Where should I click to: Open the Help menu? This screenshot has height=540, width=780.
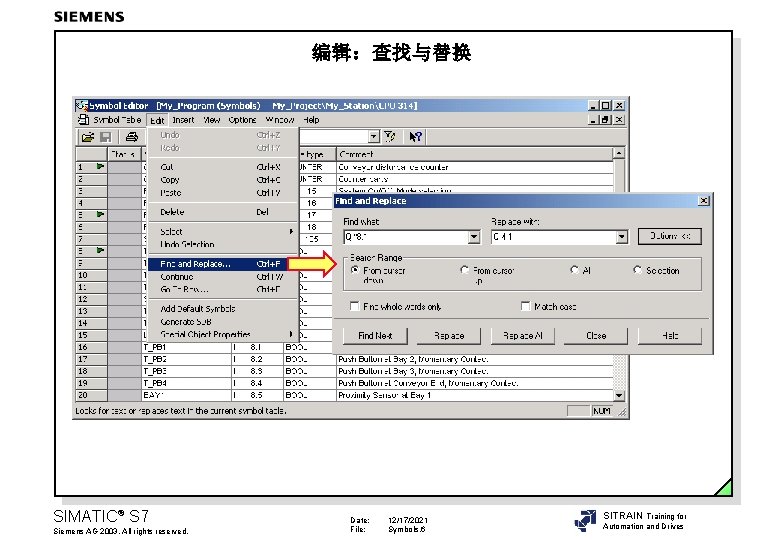tap(311, 120)
